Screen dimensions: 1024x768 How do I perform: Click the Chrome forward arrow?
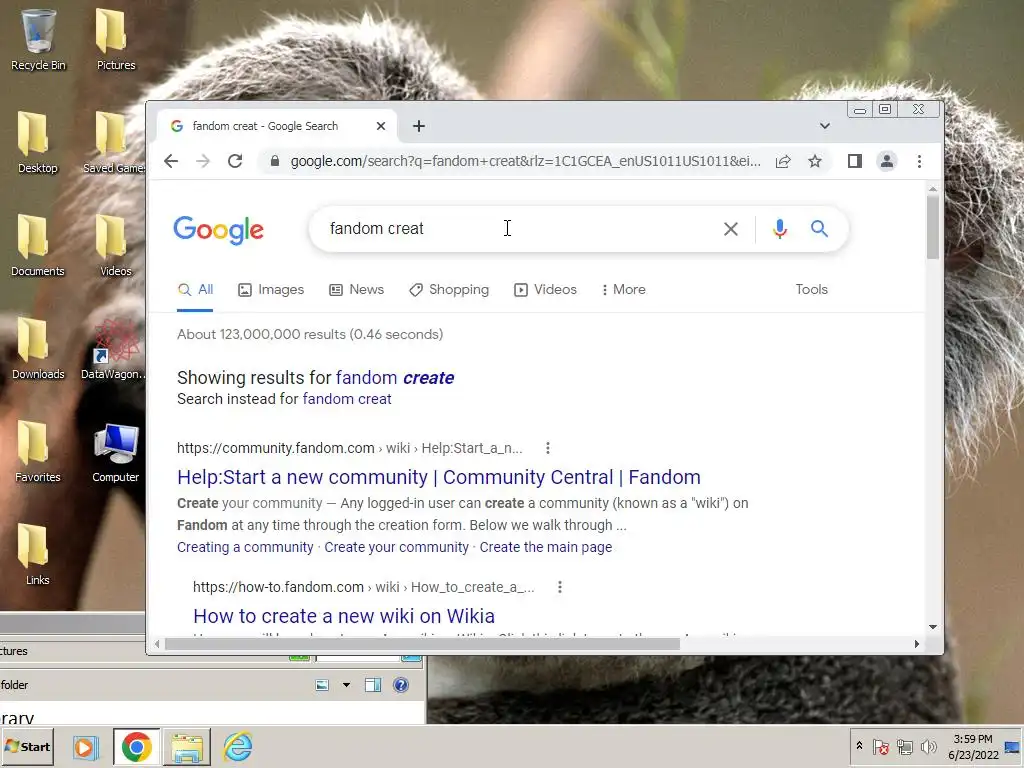pos(203,161)
